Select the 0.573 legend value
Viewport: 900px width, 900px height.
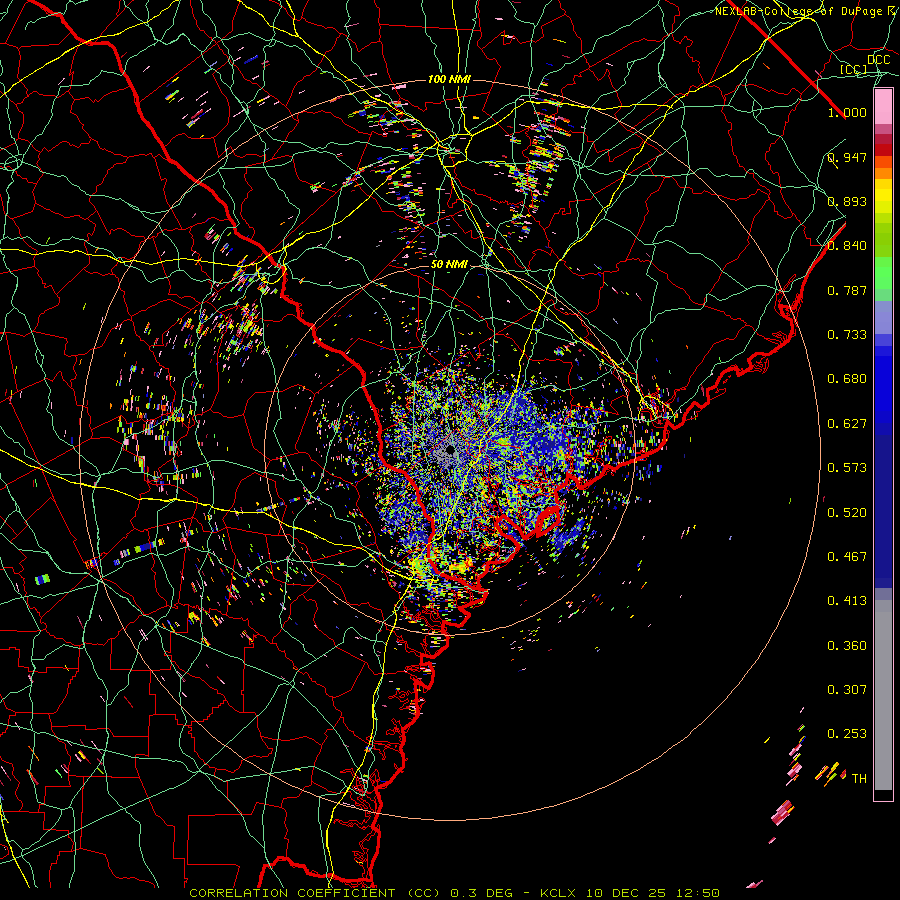tap(847, 468)
